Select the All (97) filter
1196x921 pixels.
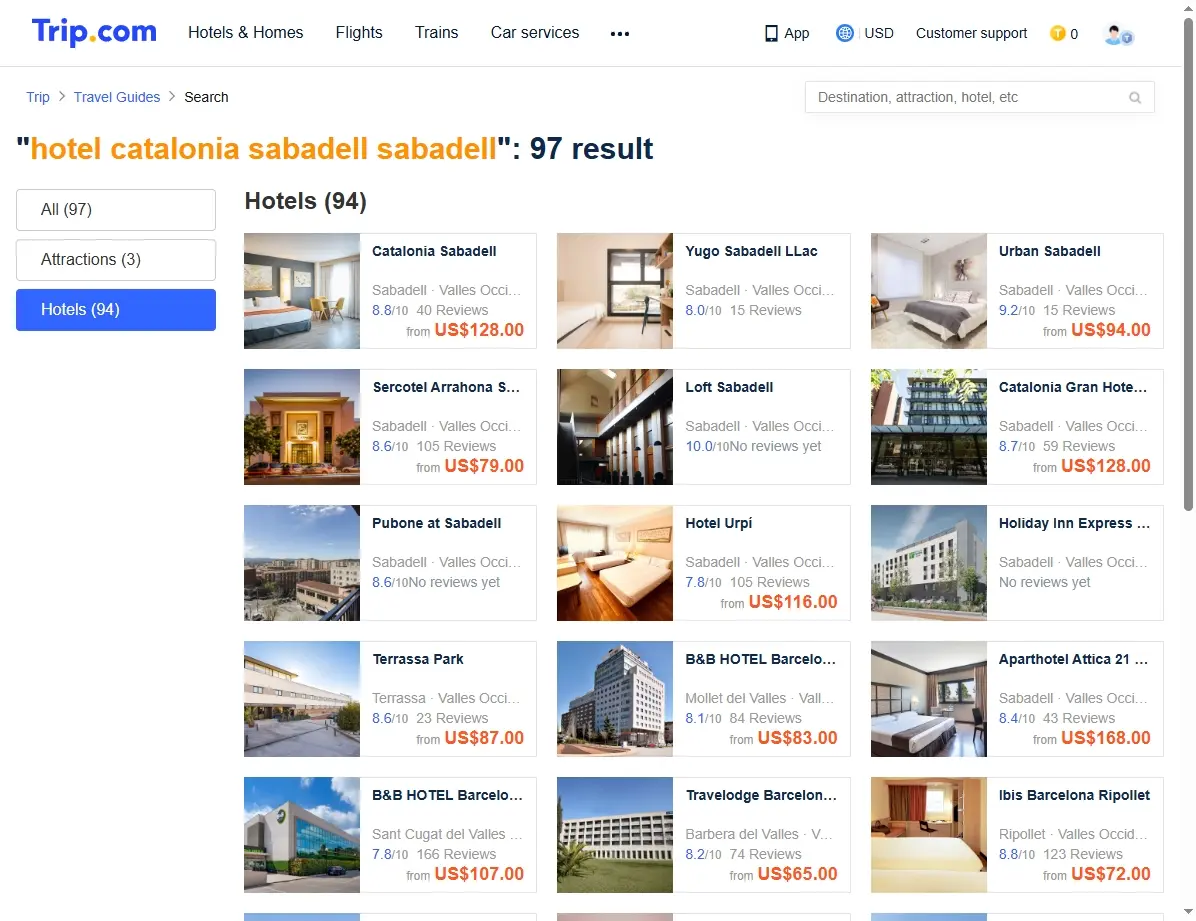116,209
